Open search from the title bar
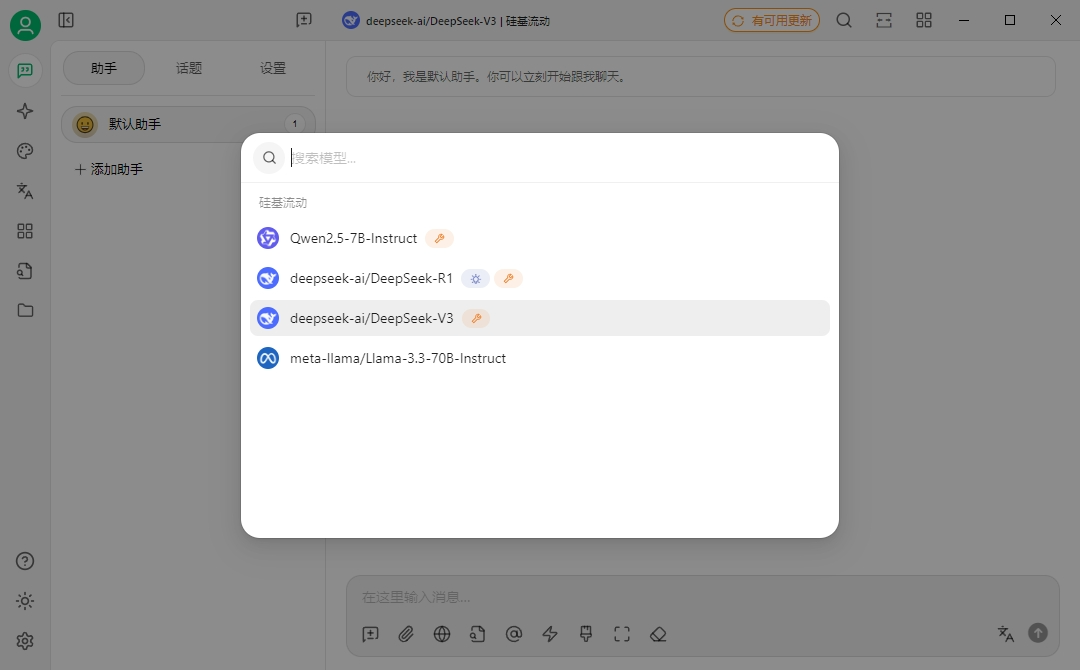This screenshot has height=670, width=1080. point(844,20)
